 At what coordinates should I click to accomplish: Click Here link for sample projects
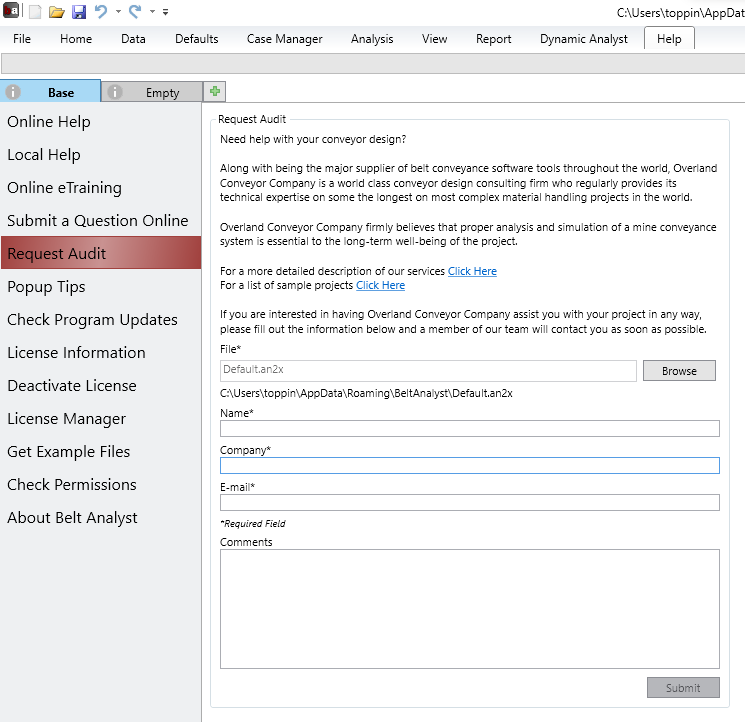[381, 285]
